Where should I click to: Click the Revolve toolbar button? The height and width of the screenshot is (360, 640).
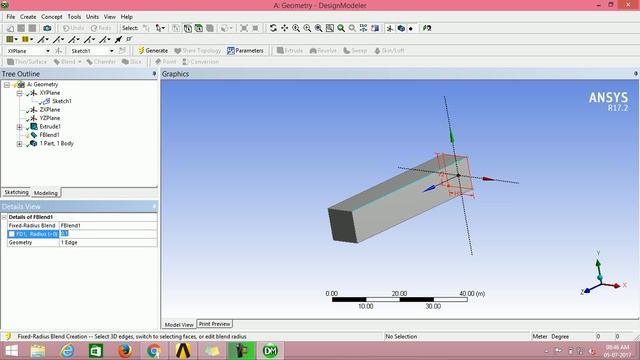(323, 51)
